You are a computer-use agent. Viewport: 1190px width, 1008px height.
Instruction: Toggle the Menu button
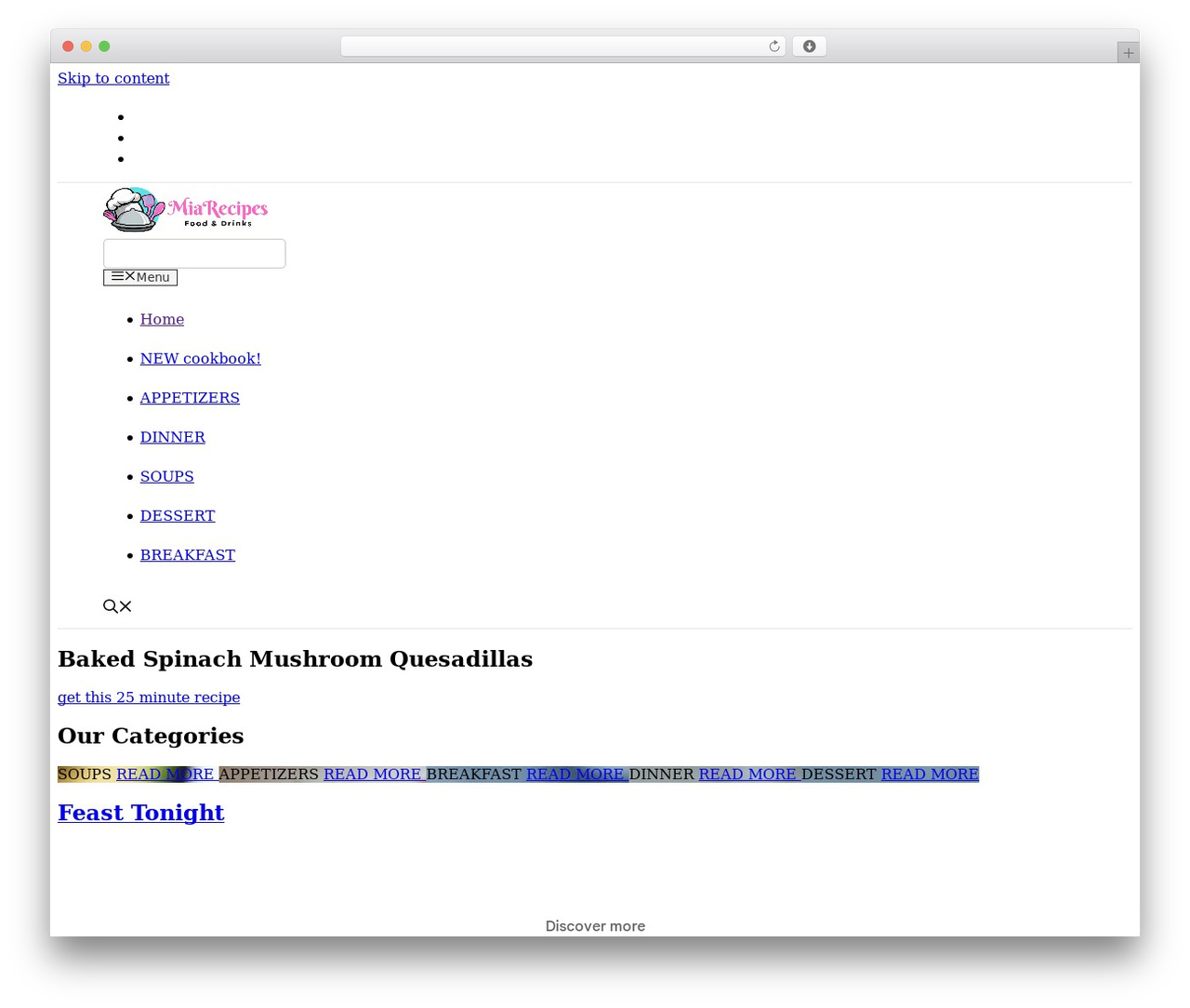[x=140, y=277]
